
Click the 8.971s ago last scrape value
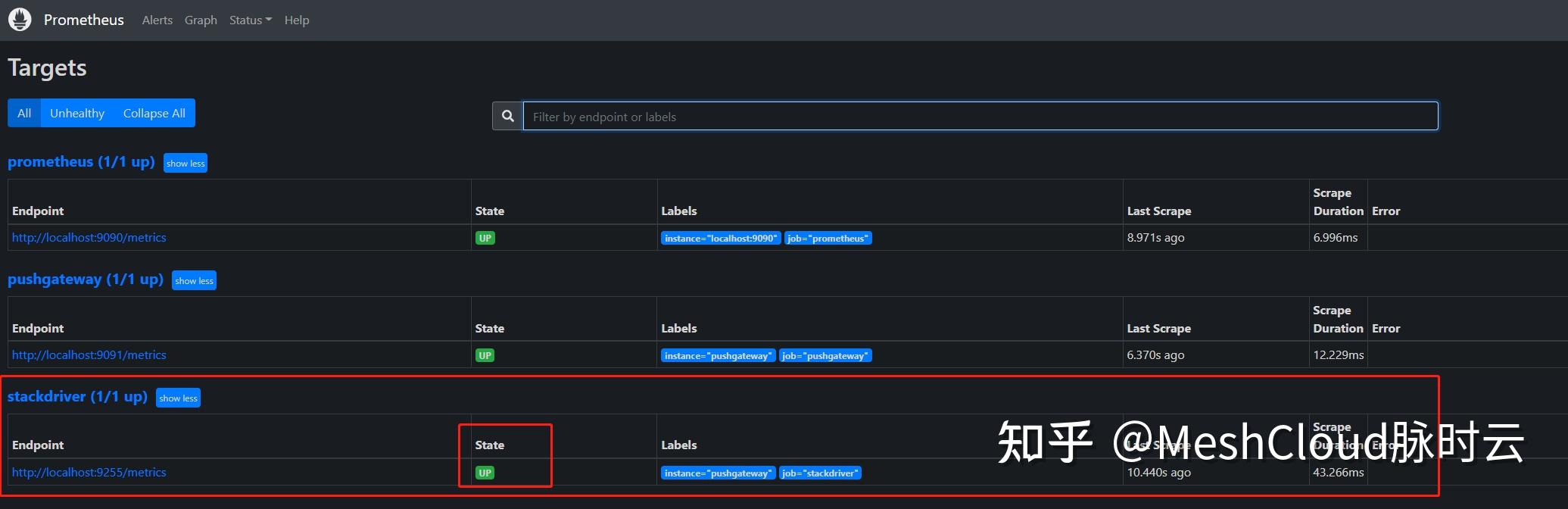pyautogui.click(x=1155, y=237)
